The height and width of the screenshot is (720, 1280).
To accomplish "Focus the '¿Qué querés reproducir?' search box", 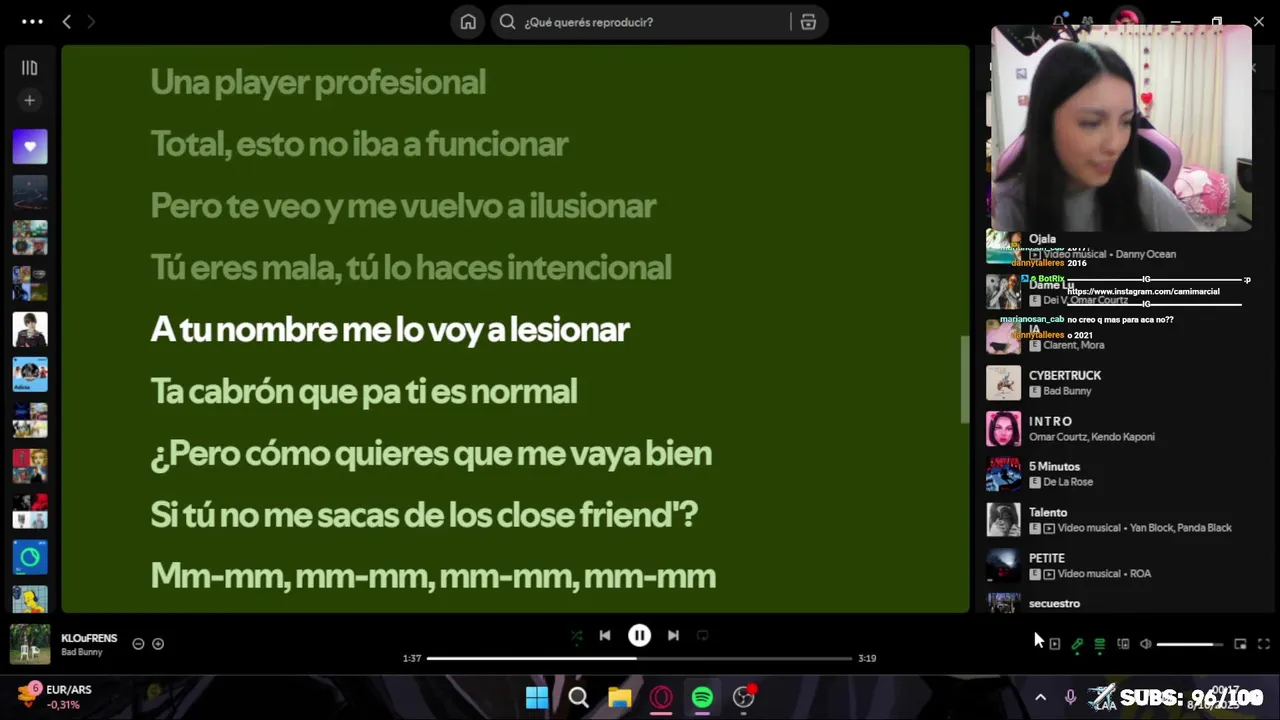I will (640, 22).
